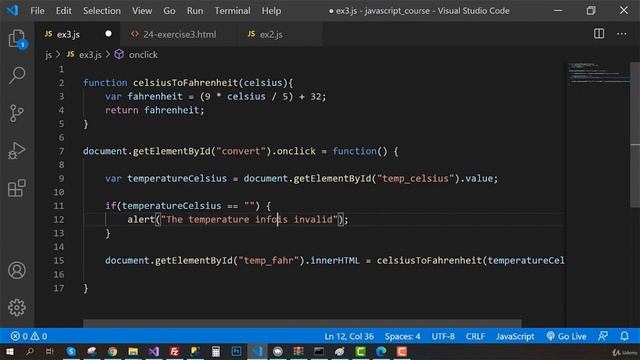Click the Ln 12, Col 36 cursor position
The height and width of the screenshot is (360, 640).
(x=349, y=336)
